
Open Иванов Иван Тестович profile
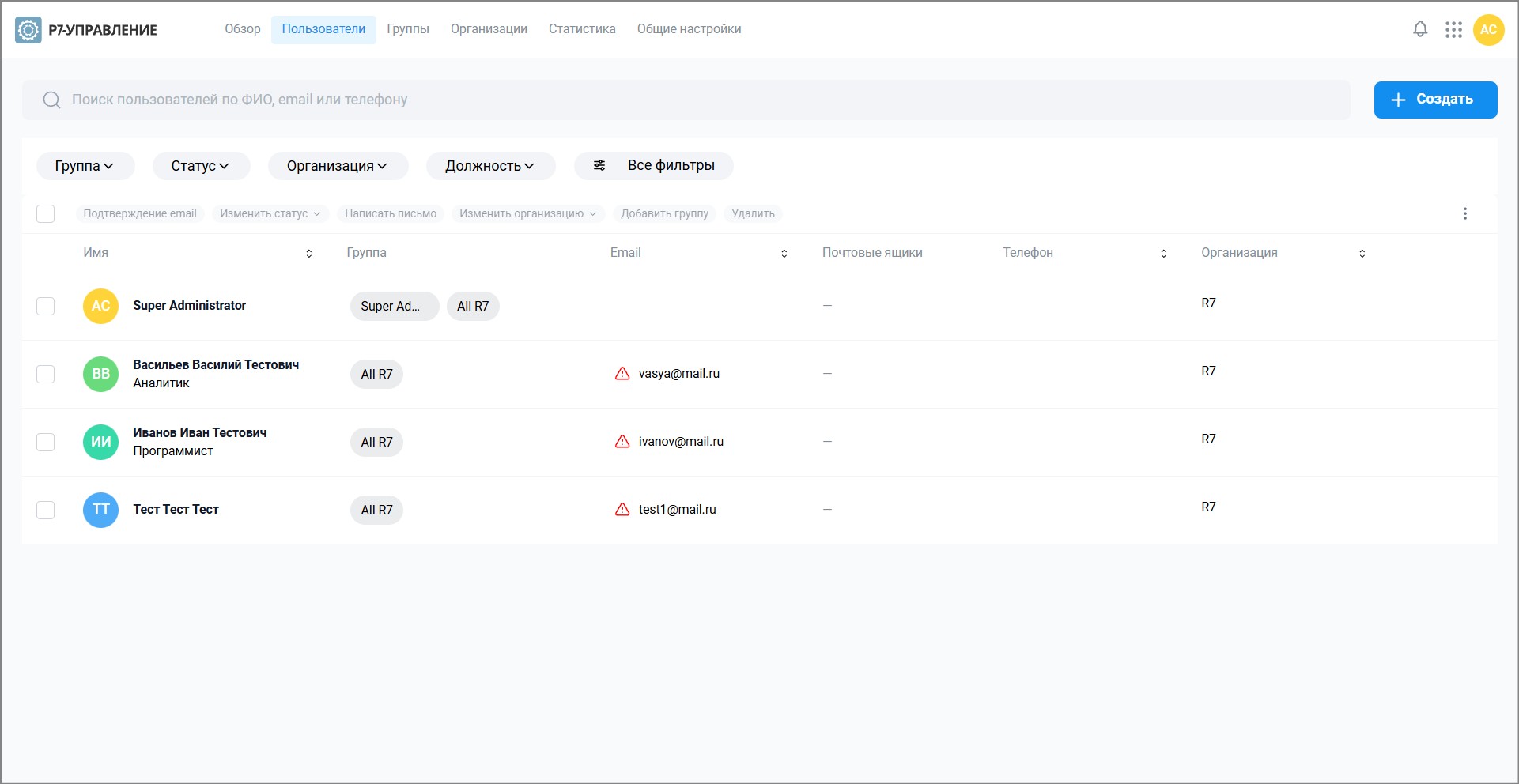point(199,433)
